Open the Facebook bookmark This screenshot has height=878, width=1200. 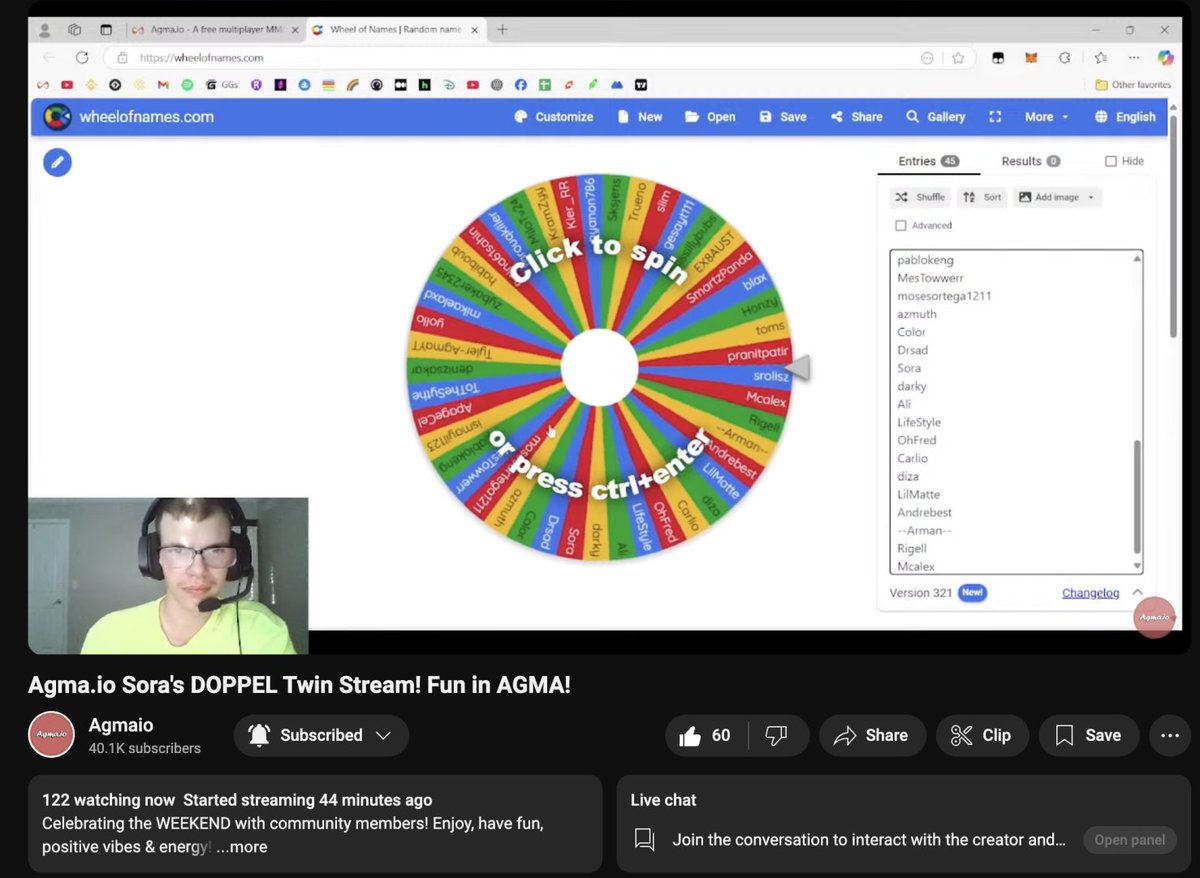521,85
